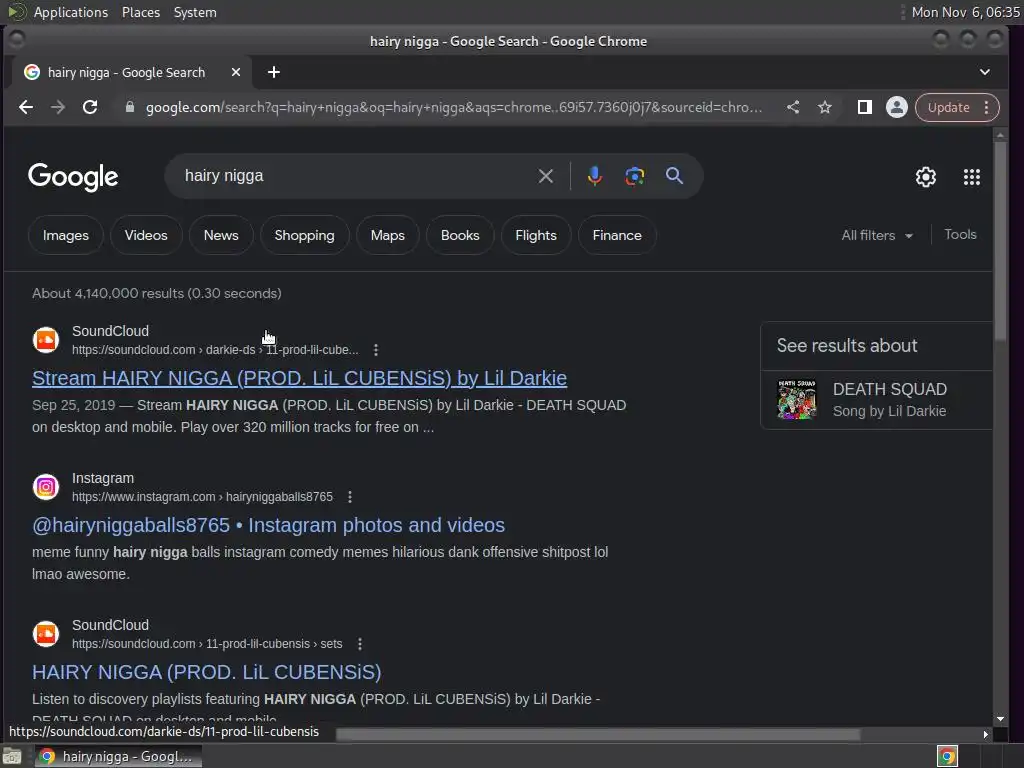Viewport: 1024px width, 768px height.
Task: Click the padlock site info icon
Action: tap(129, 107)
